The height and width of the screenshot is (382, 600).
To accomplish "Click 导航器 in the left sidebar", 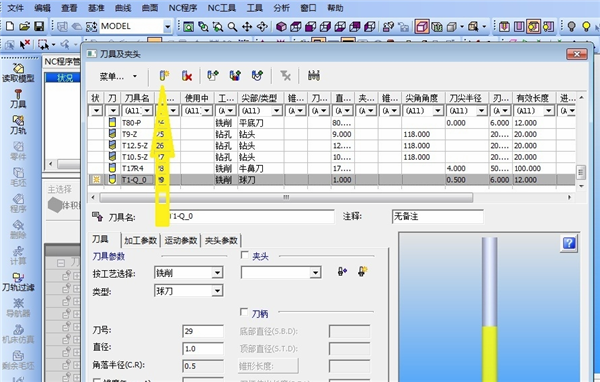I will 18,308.
